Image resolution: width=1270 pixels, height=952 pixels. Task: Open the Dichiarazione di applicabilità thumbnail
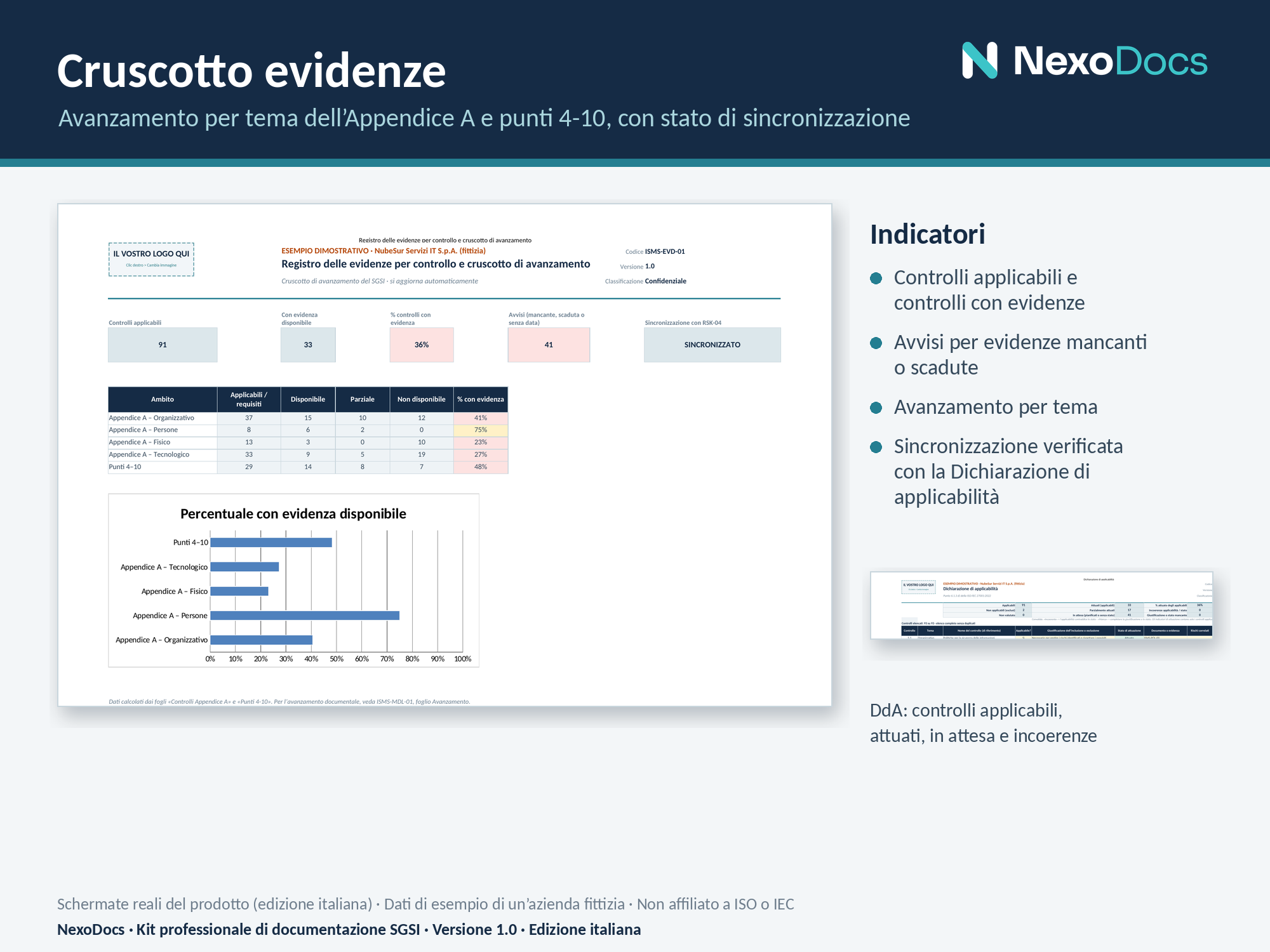click(x=1041, y=605)
